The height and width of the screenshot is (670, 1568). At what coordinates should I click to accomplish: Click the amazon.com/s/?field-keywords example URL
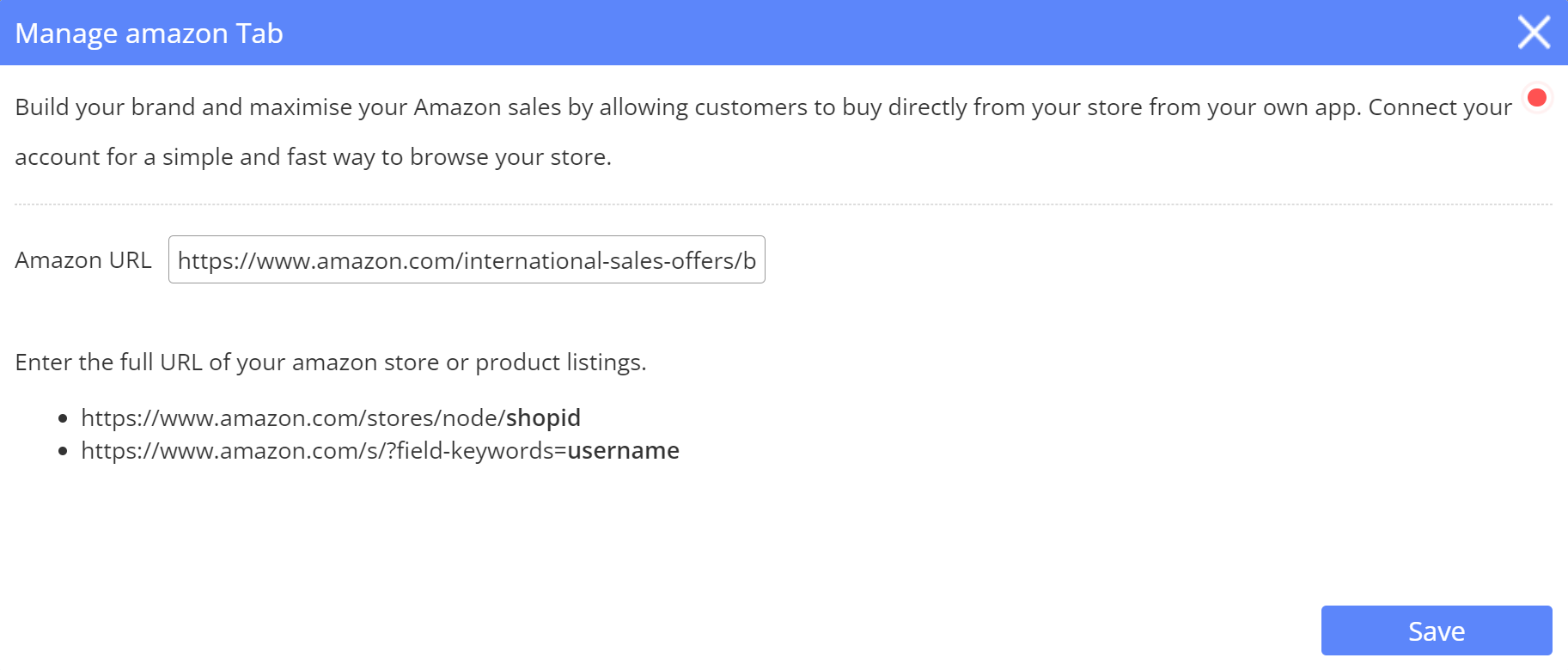323,450
